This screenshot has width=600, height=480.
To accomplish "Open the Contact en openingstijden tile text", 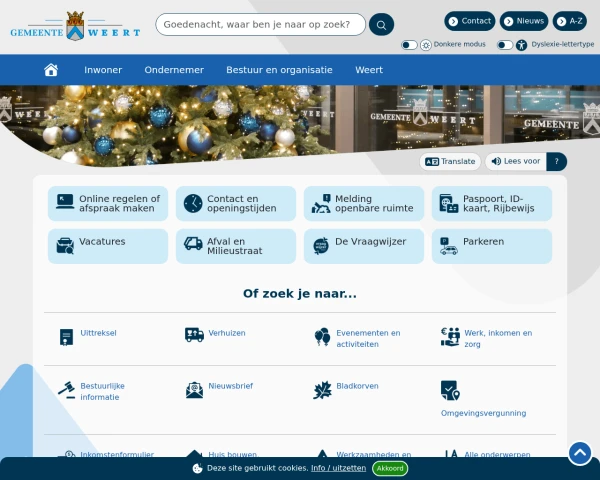I will 241,203.
